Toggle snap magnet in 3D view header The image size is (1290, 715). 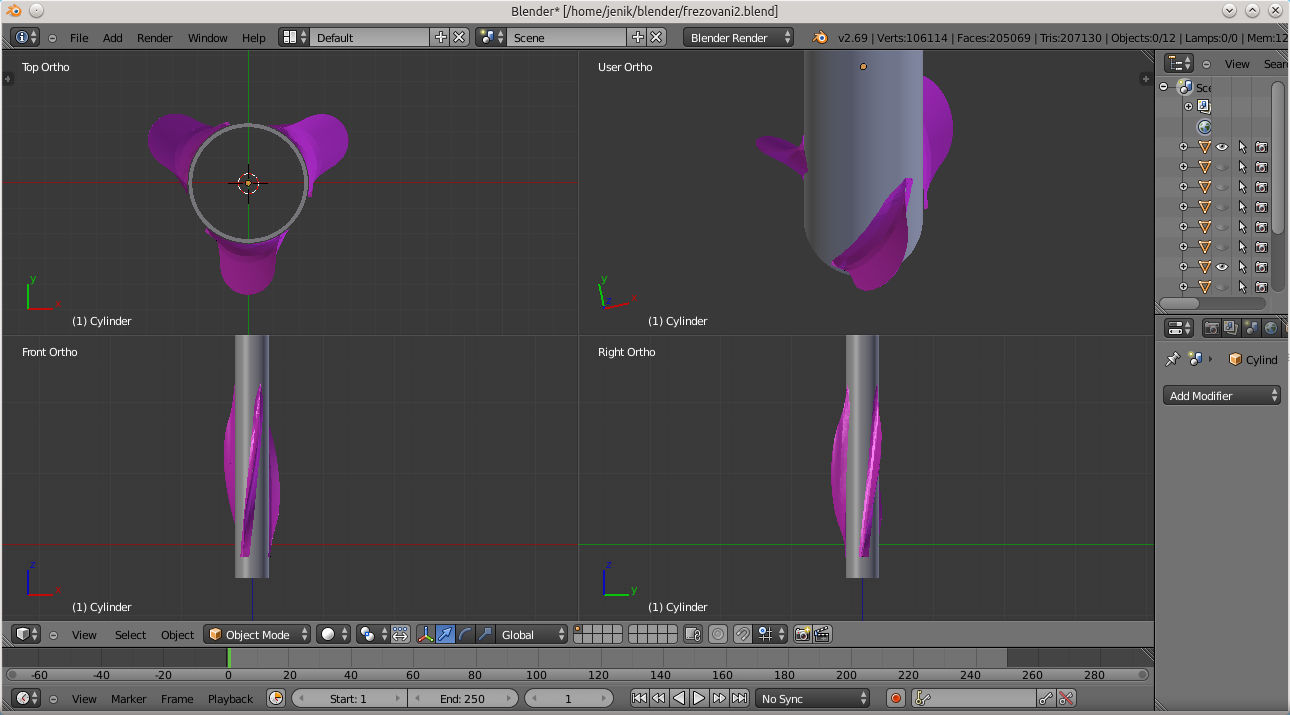(742, 634)
